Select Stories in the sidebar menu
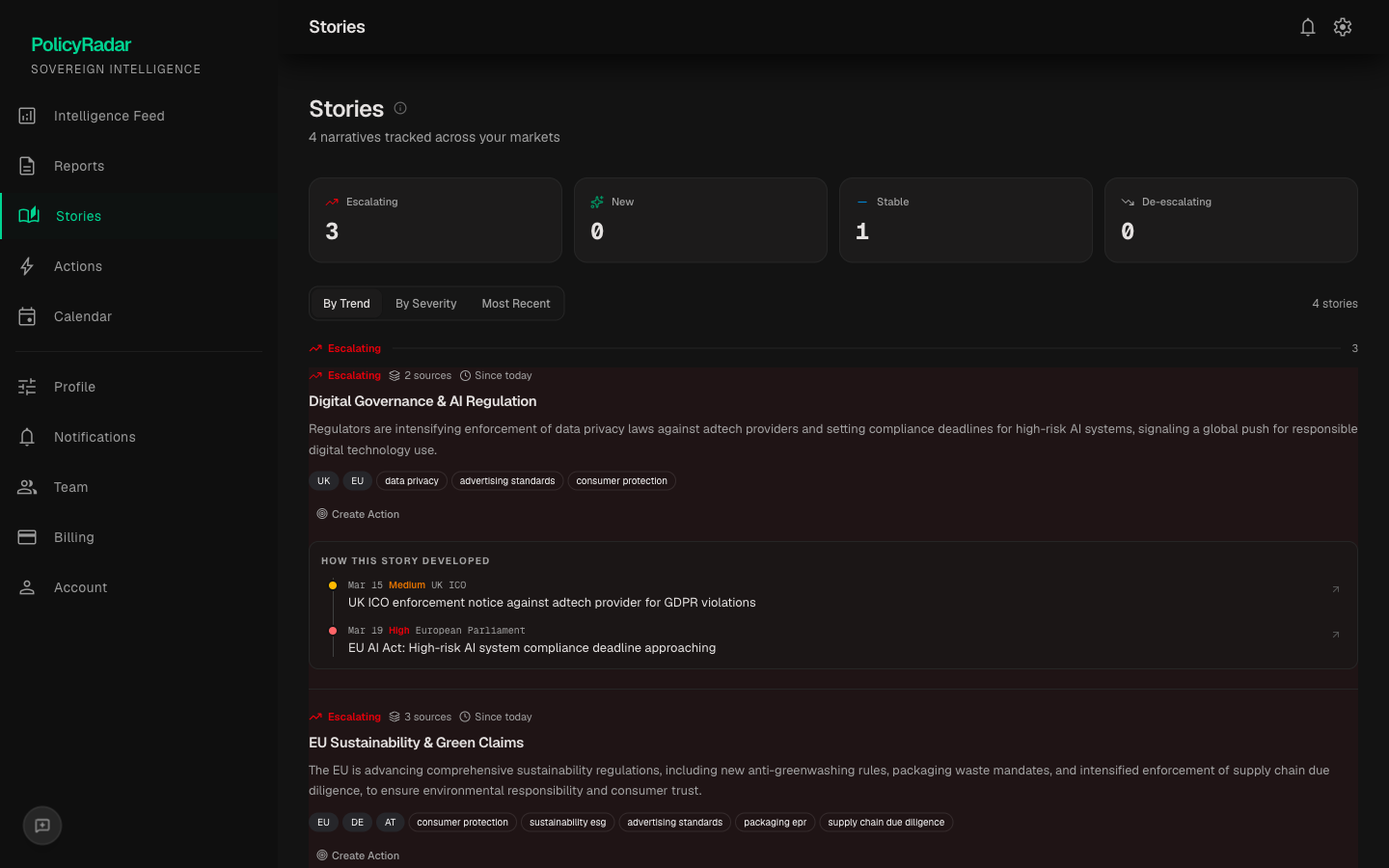1389x868 pixels. click(x=77, y=216)
